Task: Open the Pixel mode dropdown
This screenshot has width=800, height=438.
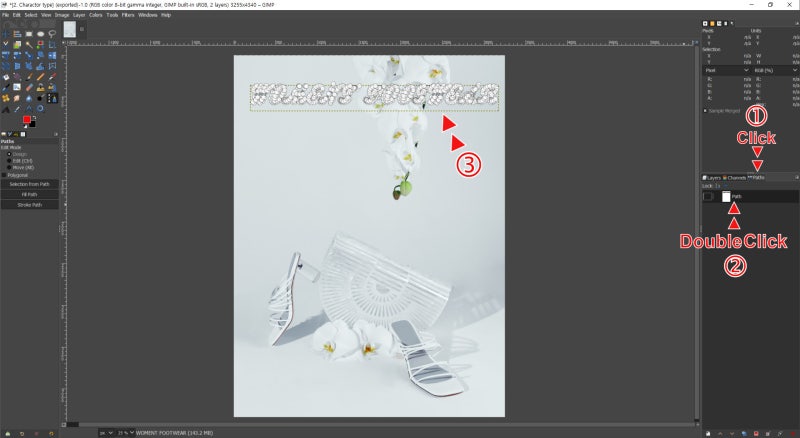Action: (725, 71)
